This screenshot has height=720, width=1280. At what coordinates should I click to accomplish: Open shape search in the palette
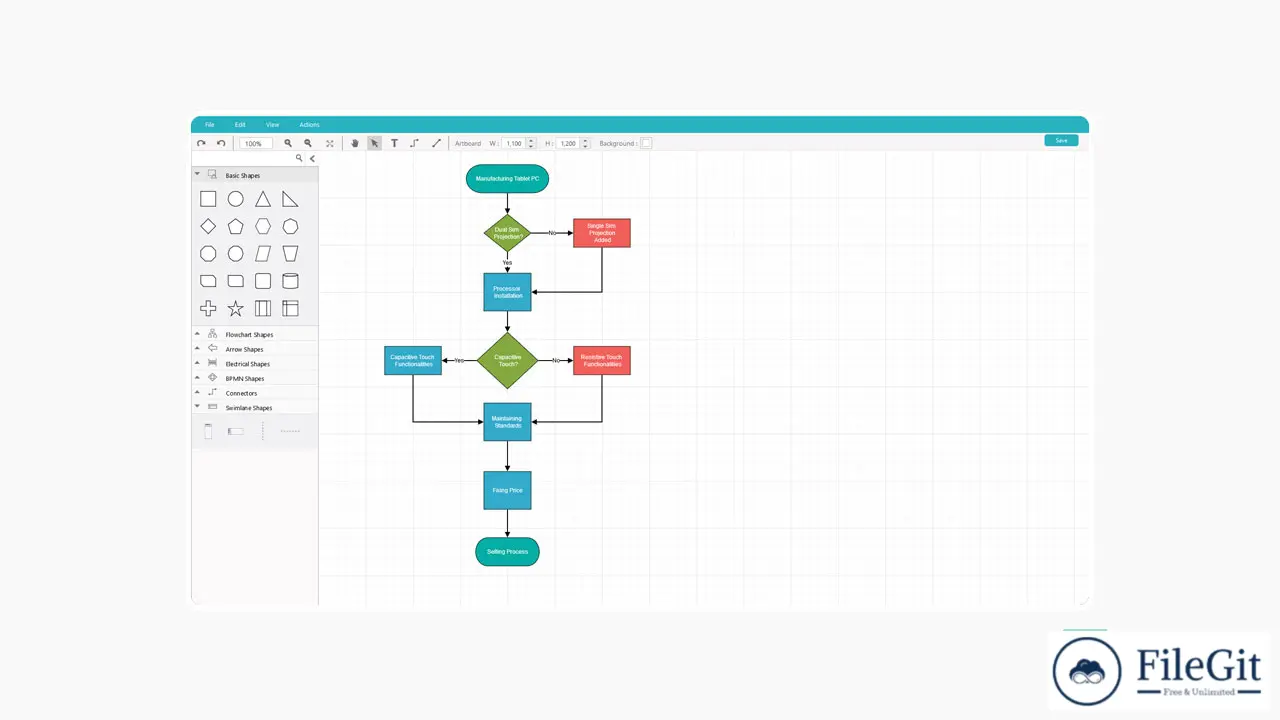298,158
